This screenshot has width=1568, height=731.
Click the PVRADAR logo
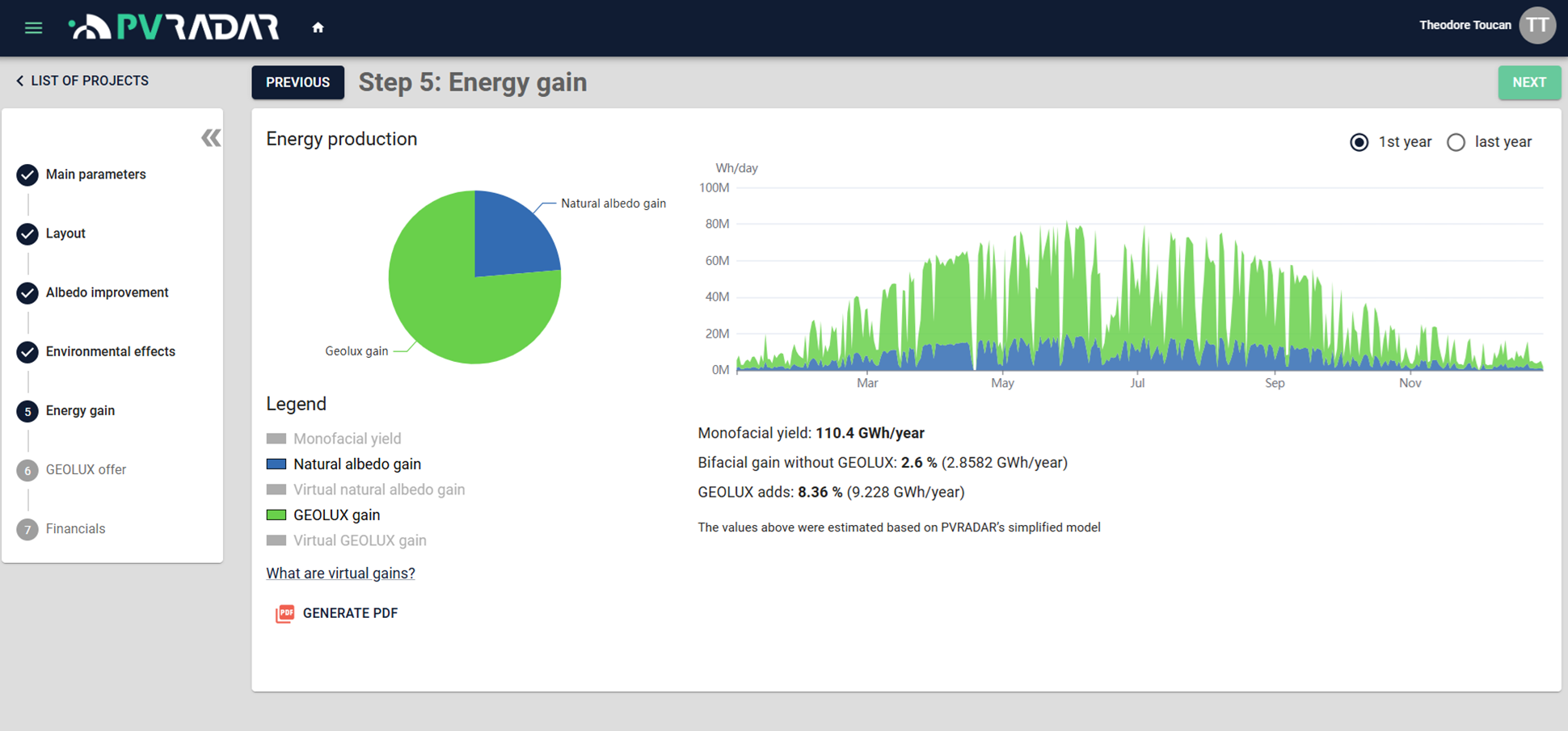click(175, 27)
